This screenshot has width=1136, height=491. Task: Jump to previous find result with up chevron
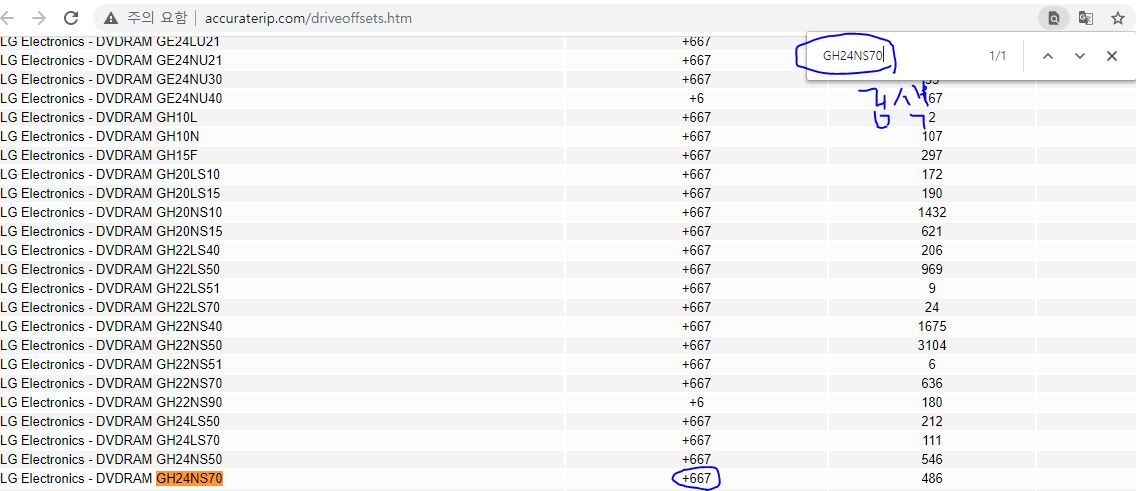point(1048,56)
